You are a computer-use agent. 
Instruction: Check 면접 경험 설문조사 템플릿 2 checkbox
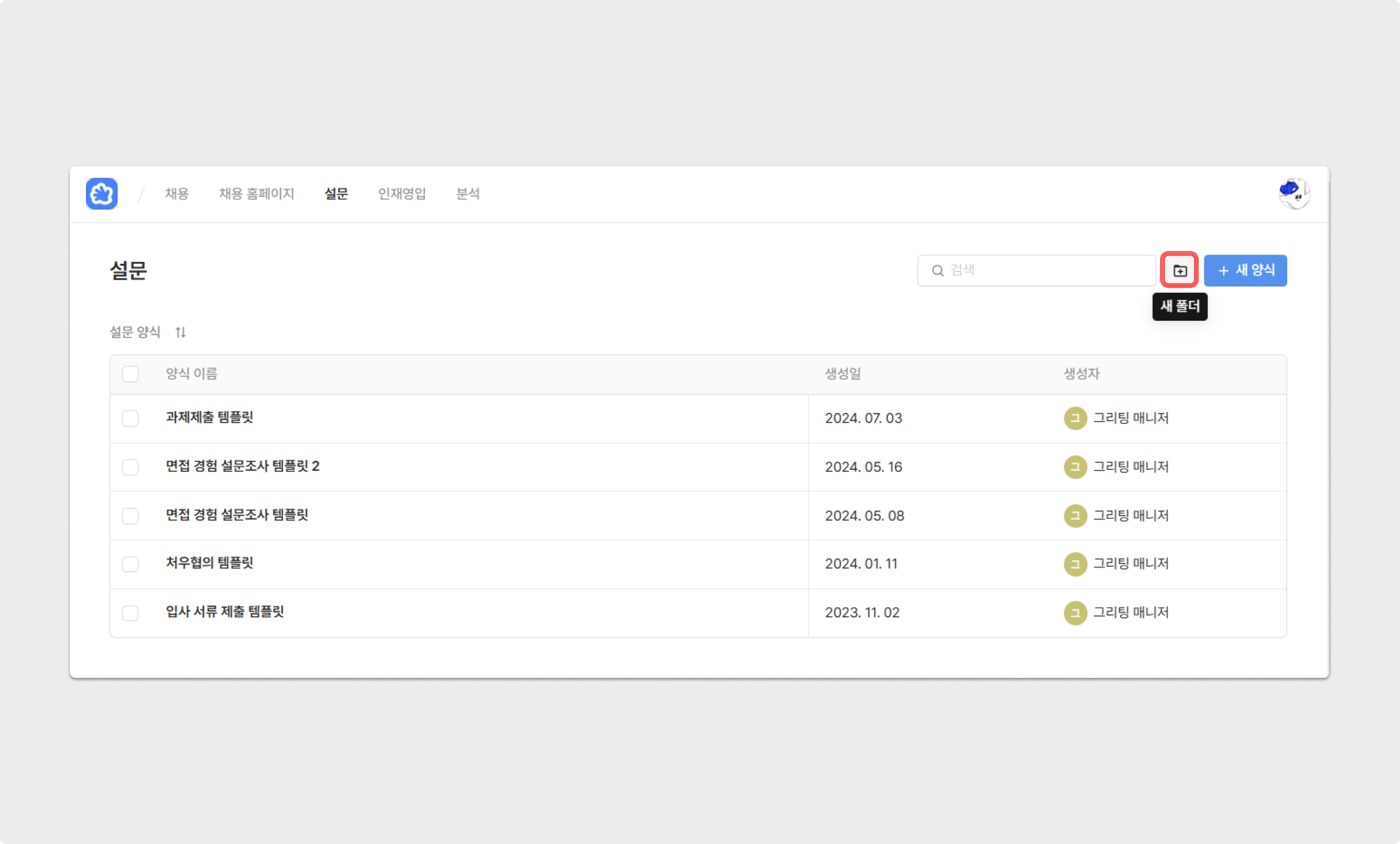click(130, 467)
